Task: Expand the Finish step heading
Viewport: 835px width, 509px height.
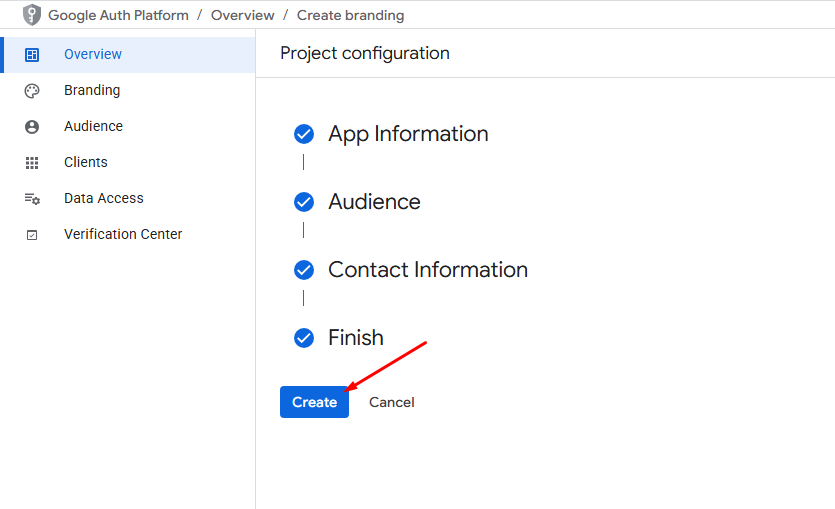Action: pos(356,338)
